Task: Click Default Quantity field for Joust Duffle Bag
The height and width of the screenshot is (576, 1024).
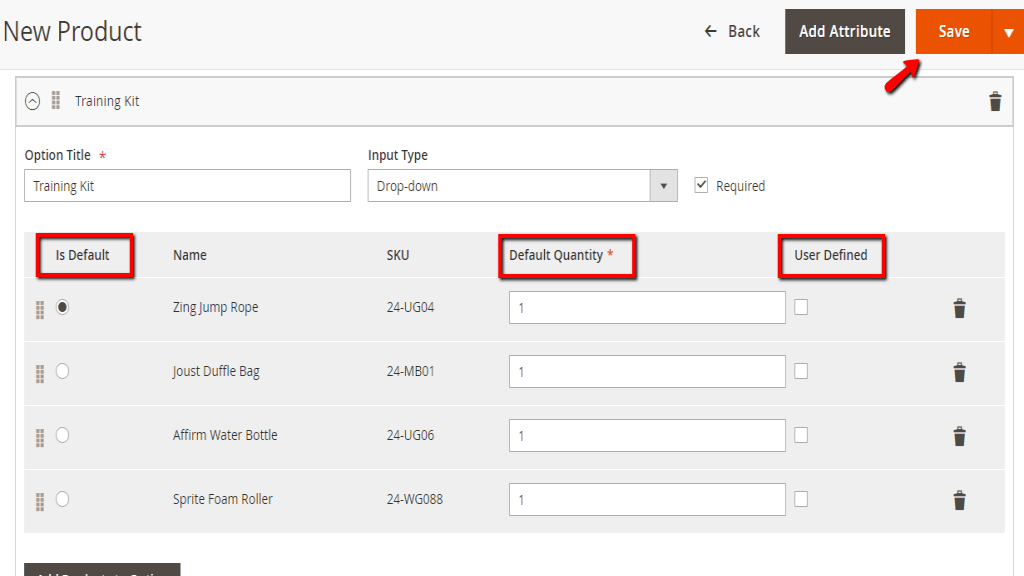Action: tap(647, 372)
